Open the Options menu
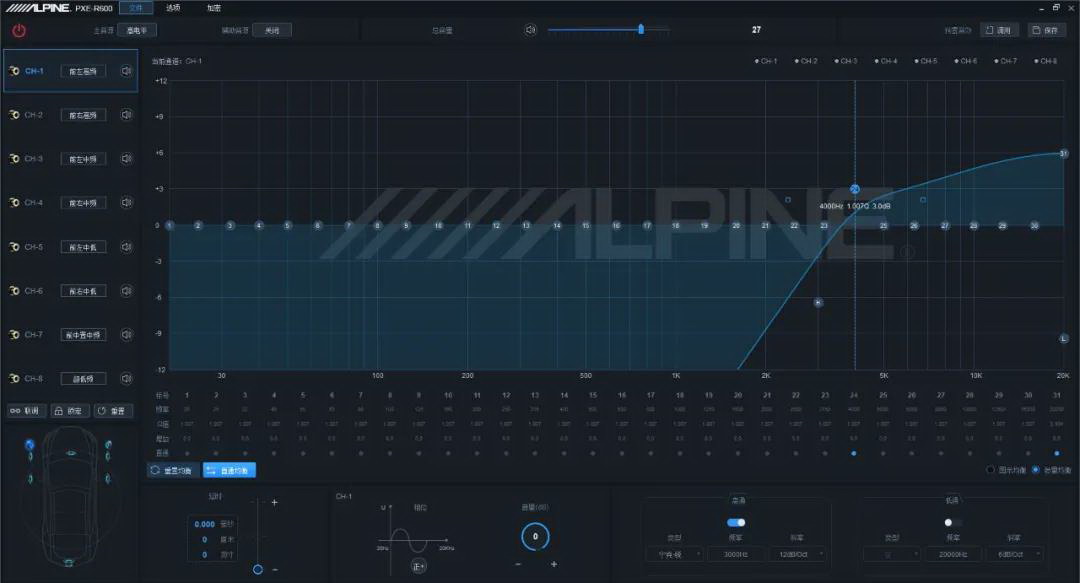1080x583 pixels. [173, 8]
